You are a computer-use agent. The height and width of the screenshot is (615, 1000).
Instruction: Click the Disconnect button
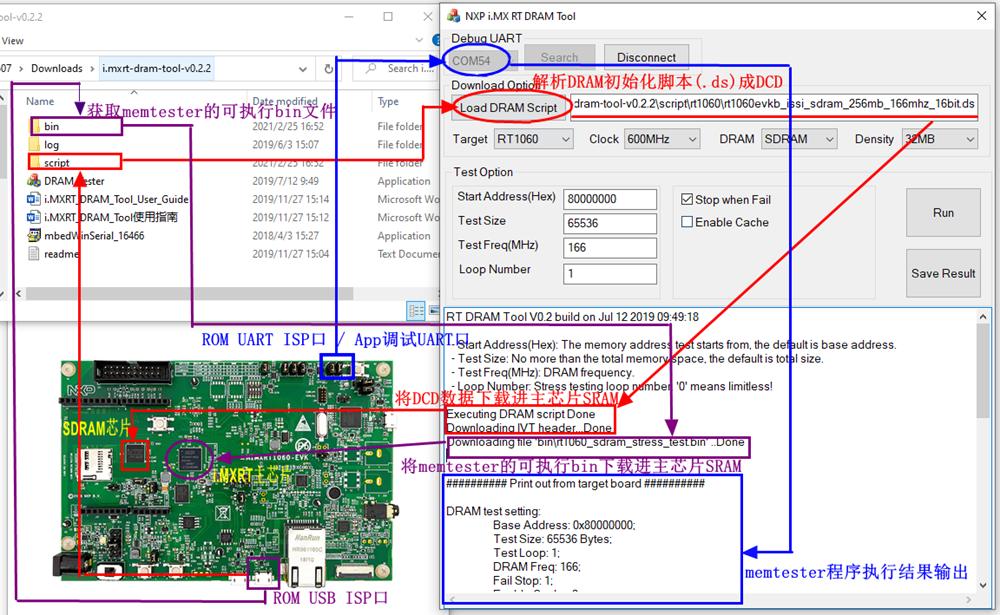(646, 57)
